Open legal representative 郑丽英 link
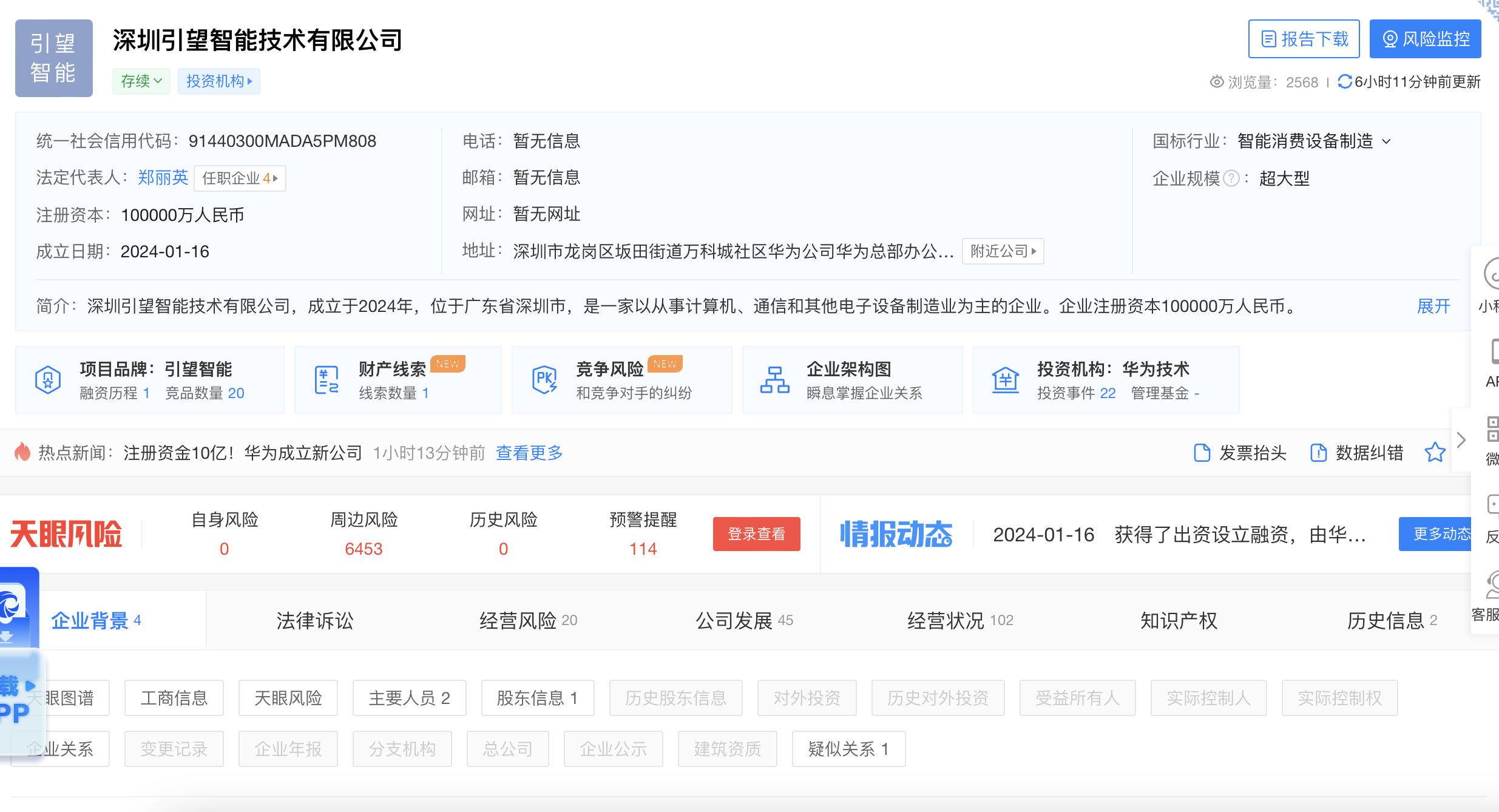 [x=163, y=178]
